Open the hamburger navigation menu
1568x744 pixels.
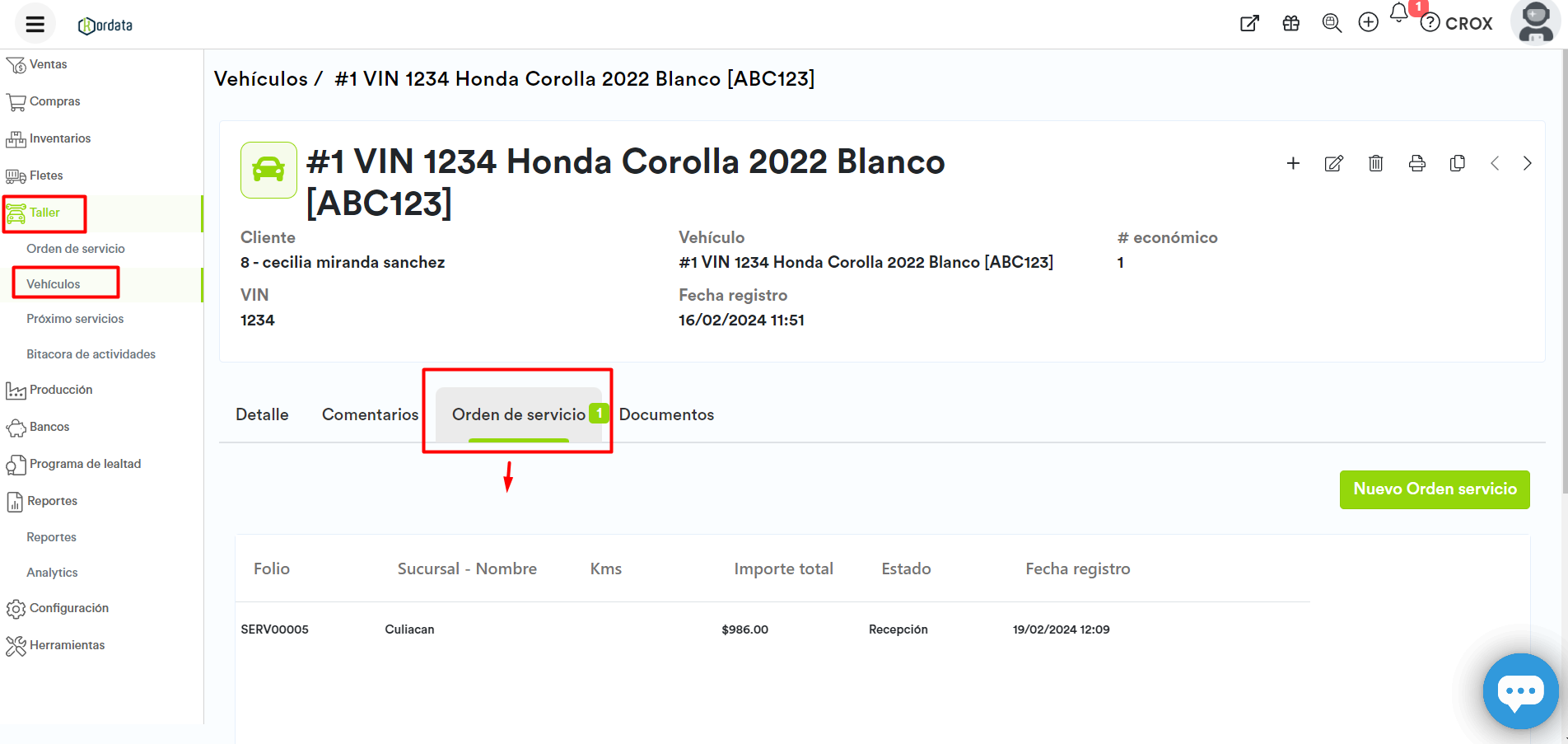click(x=35, y=24)
